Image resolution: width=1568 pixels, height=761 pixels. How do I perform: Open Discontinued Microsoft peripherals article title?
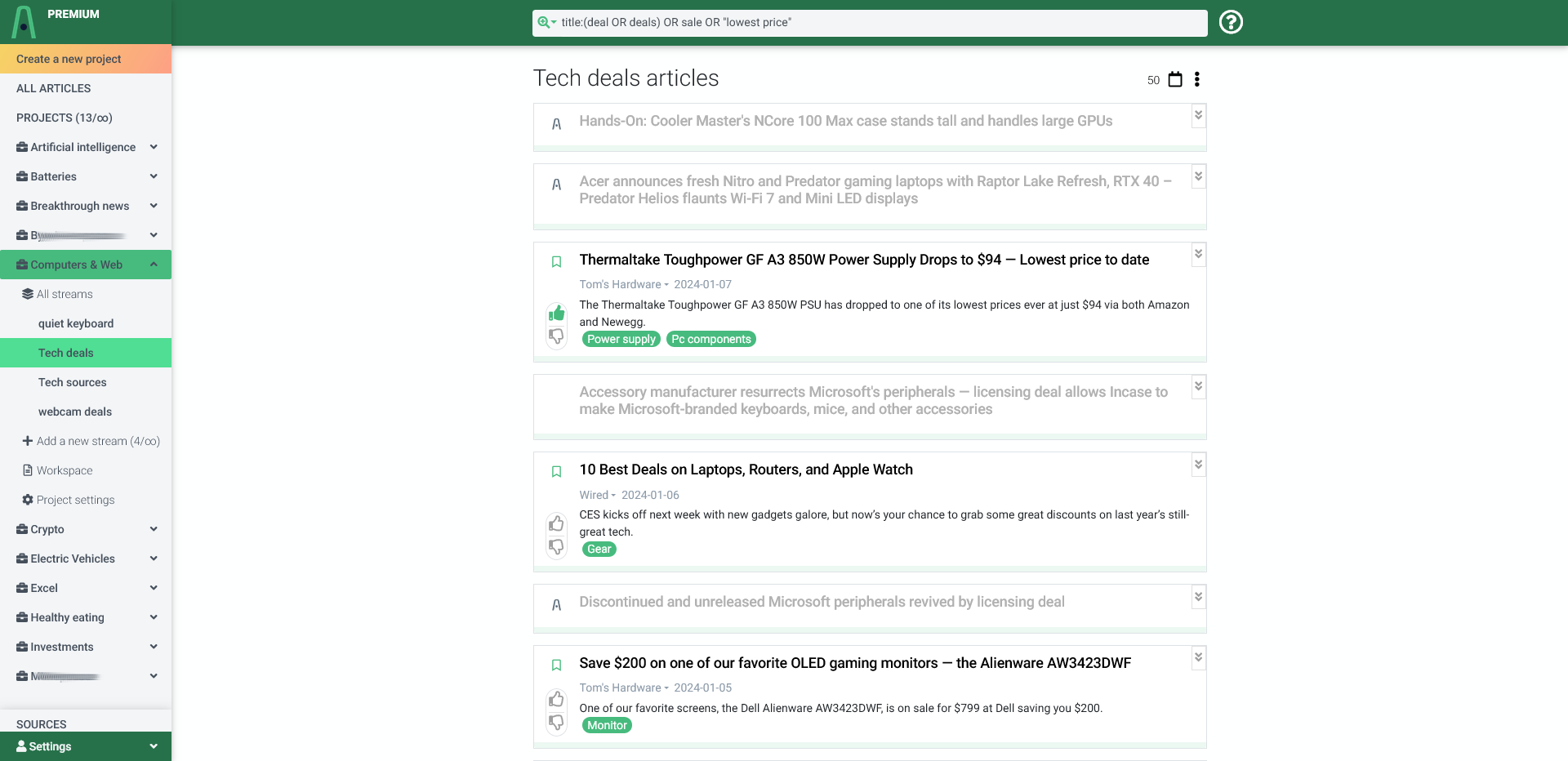822,602
